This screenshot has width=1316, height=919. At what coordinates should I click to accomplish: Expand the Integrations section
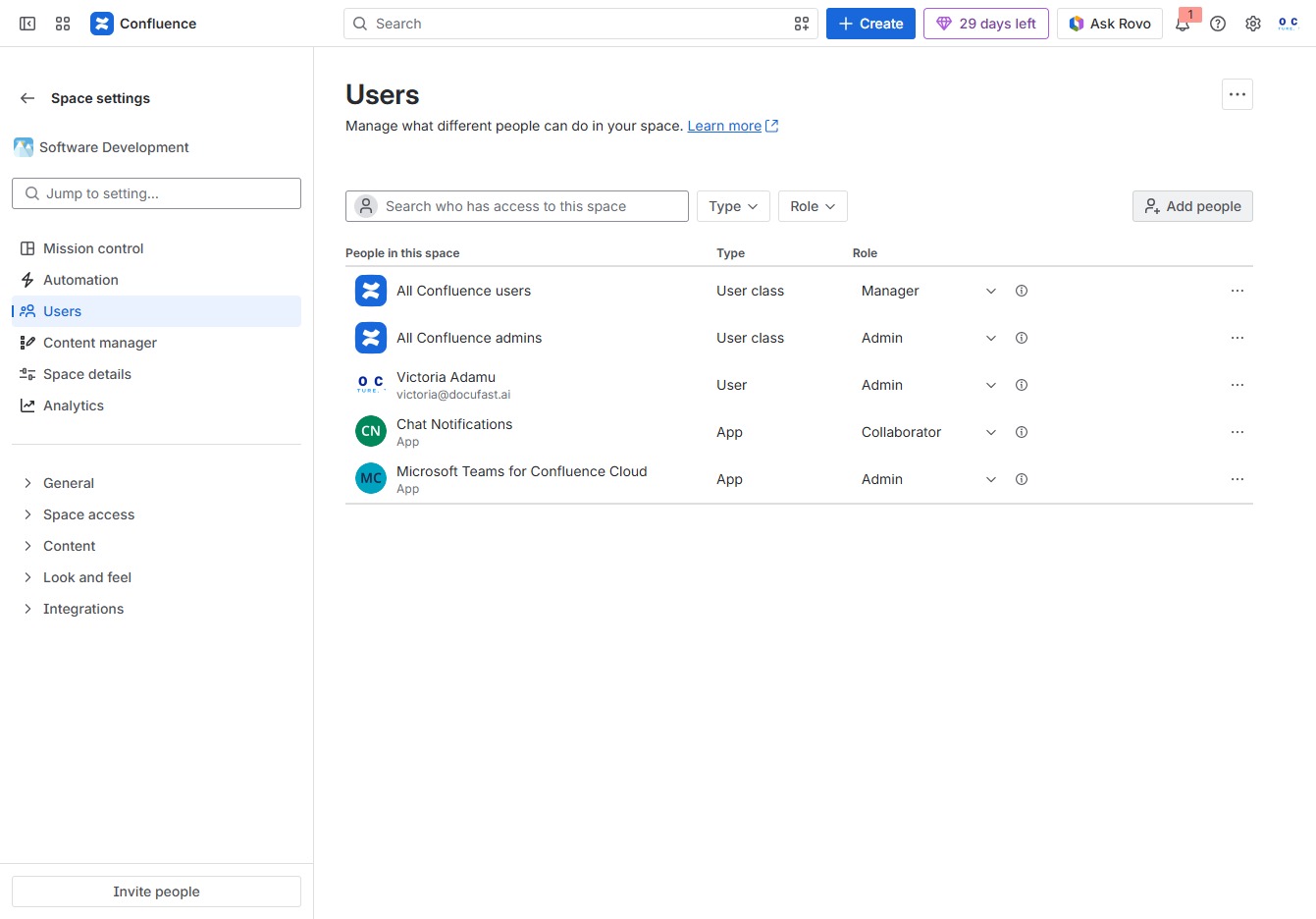(156, 609)
